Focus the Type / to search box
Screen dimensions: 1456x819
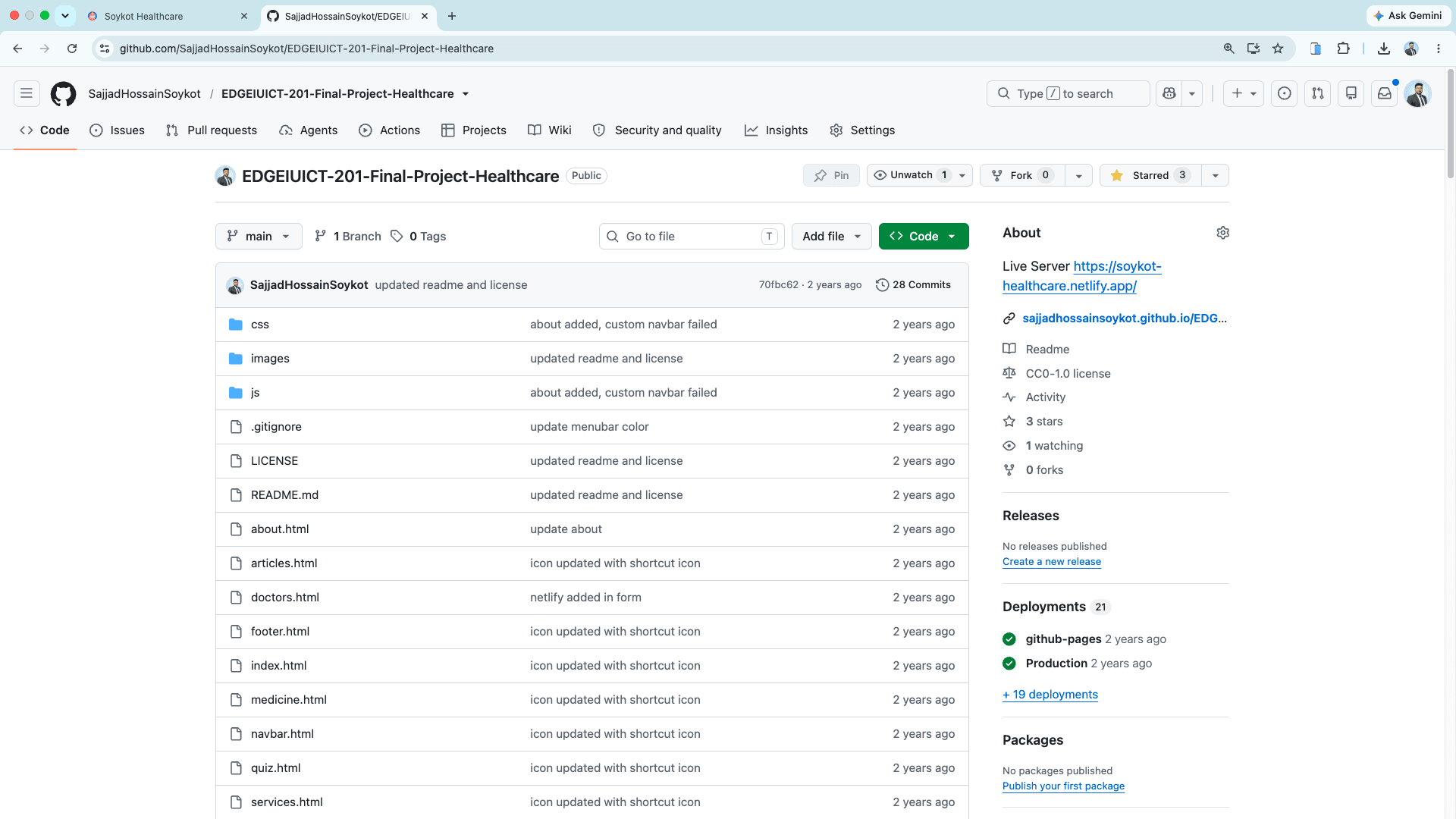(1068, 93)
